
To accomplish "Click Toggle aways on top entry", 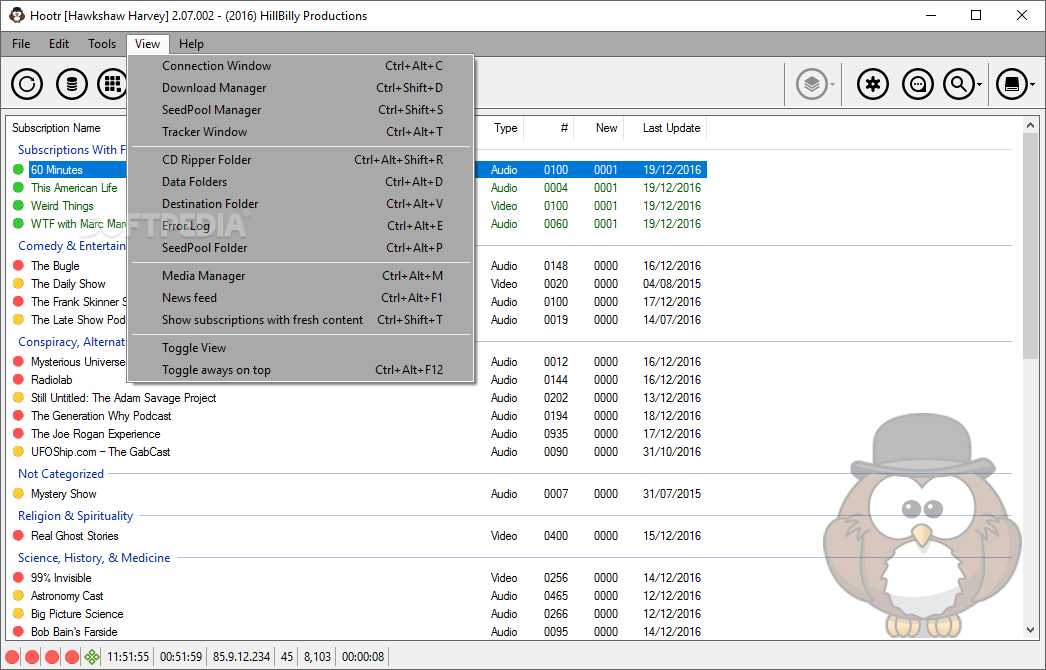I will point(301,370).
